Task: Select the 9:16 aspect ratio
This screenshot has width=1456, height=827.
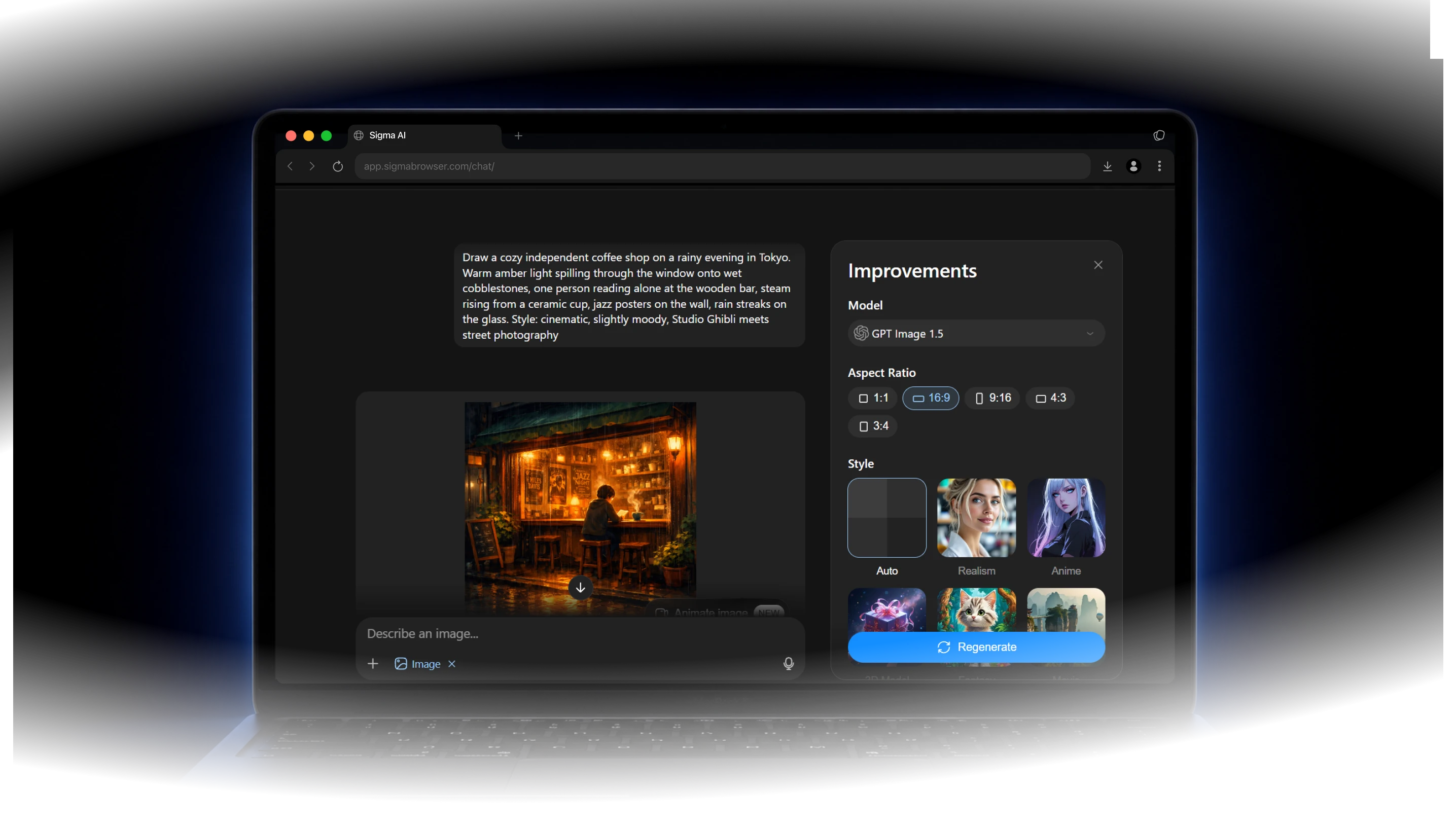Action: (x=992, y=398)
